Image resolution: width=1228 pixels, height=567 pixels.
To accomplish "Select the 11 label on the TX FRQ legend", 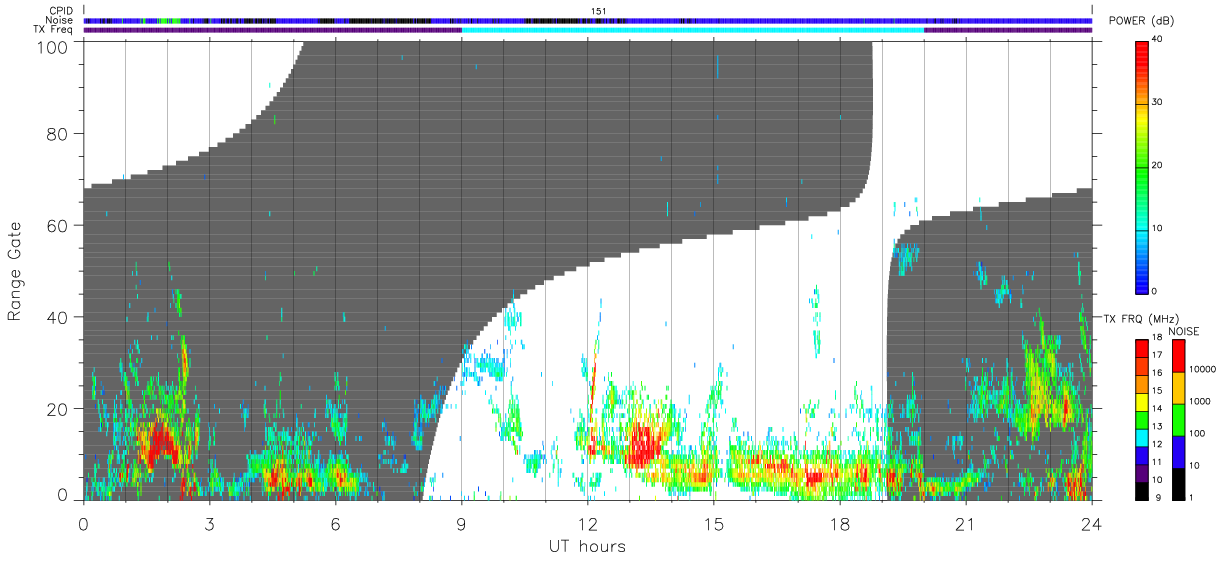I will (x=1158, y=462).
